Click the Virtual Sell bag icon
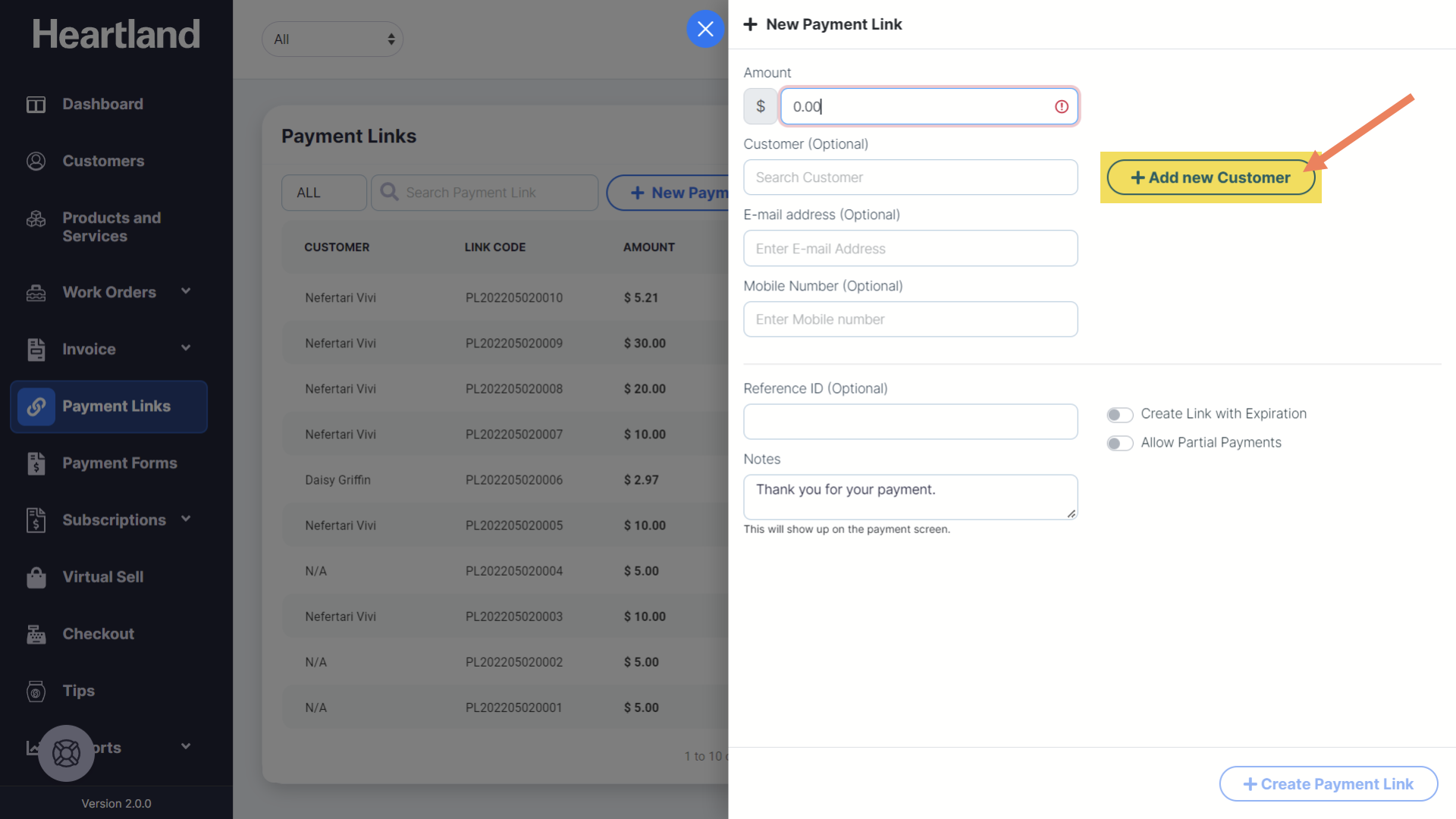The width and height of the screenshot is (1456, 819). 36,578
